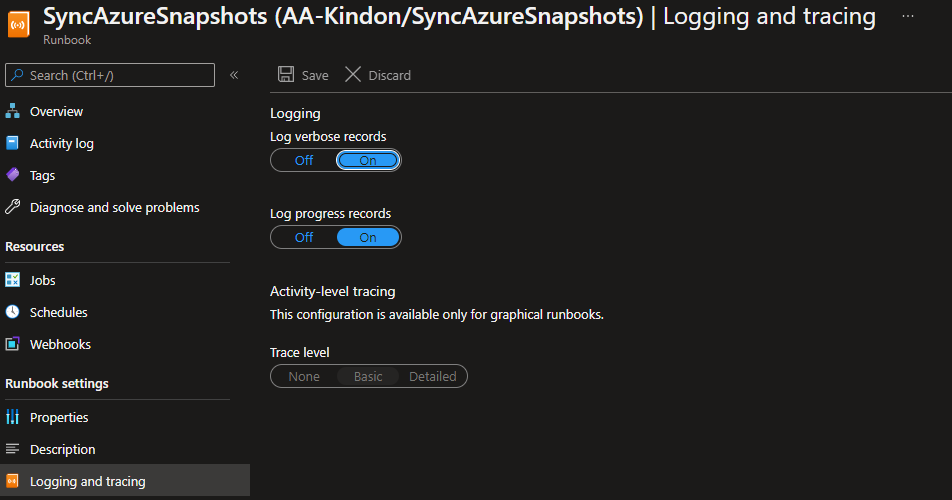Click the wrench icon for Diagnose and solve problems
Screen dimensions: 952x500
[x=13, y=207]
